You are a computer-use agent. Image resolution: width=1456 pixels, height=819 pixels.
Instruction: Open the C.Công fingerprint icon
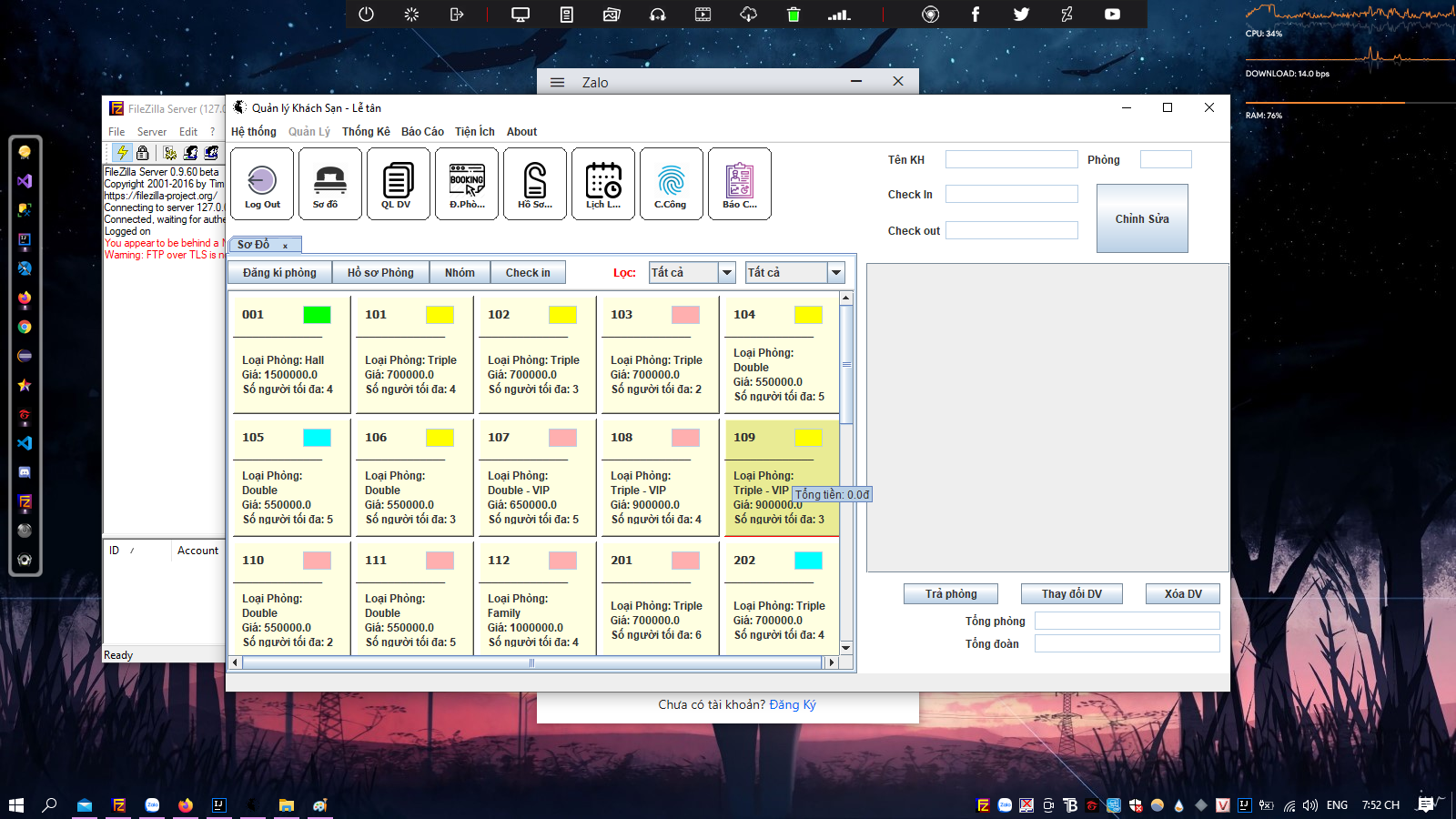672,184
